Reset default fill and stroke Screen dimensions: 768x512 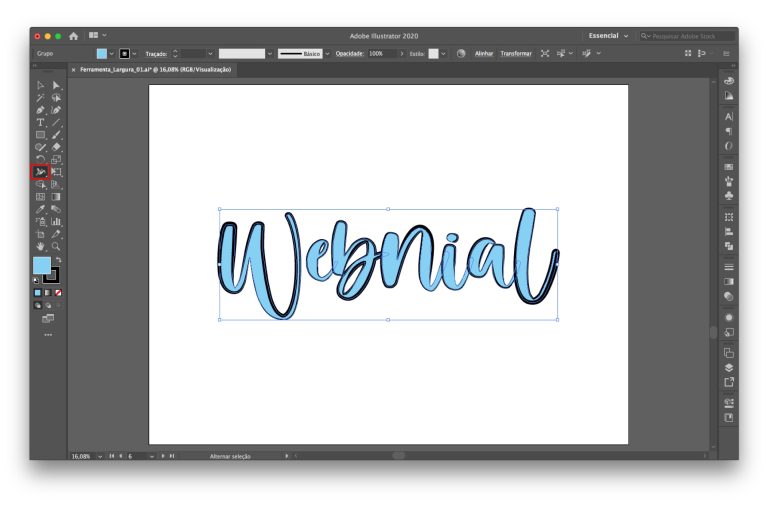[x=36, y=281]
